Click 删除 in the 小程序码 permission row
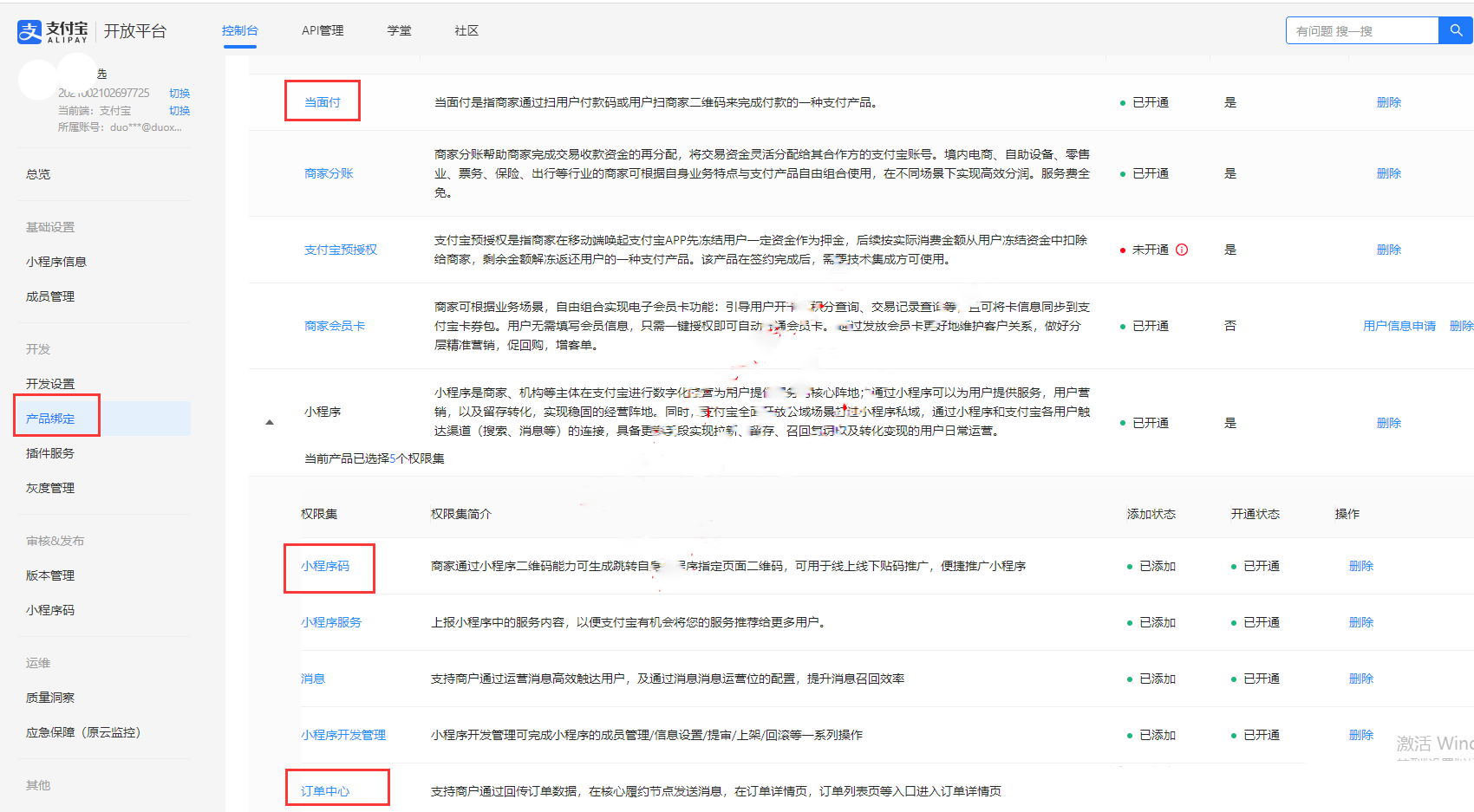This screenshot has width=1474, height=812. click(1361, 566)
